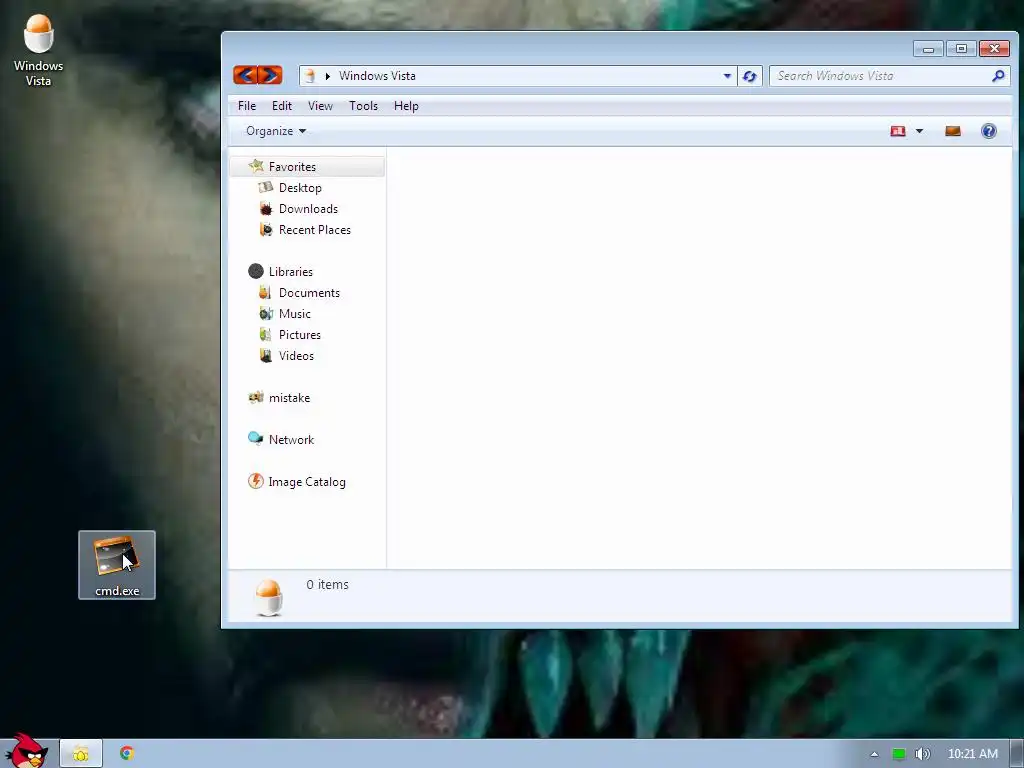Expand the address bar history dropdown
The image size is (1024, 768).
point(727,76)
